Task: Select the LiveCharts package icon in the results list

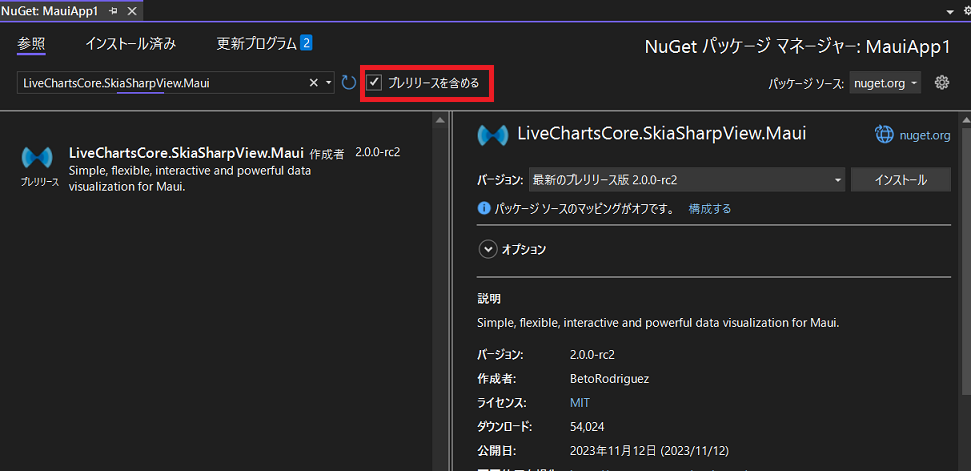Action: pyautogui.click(x=38, y=158)
